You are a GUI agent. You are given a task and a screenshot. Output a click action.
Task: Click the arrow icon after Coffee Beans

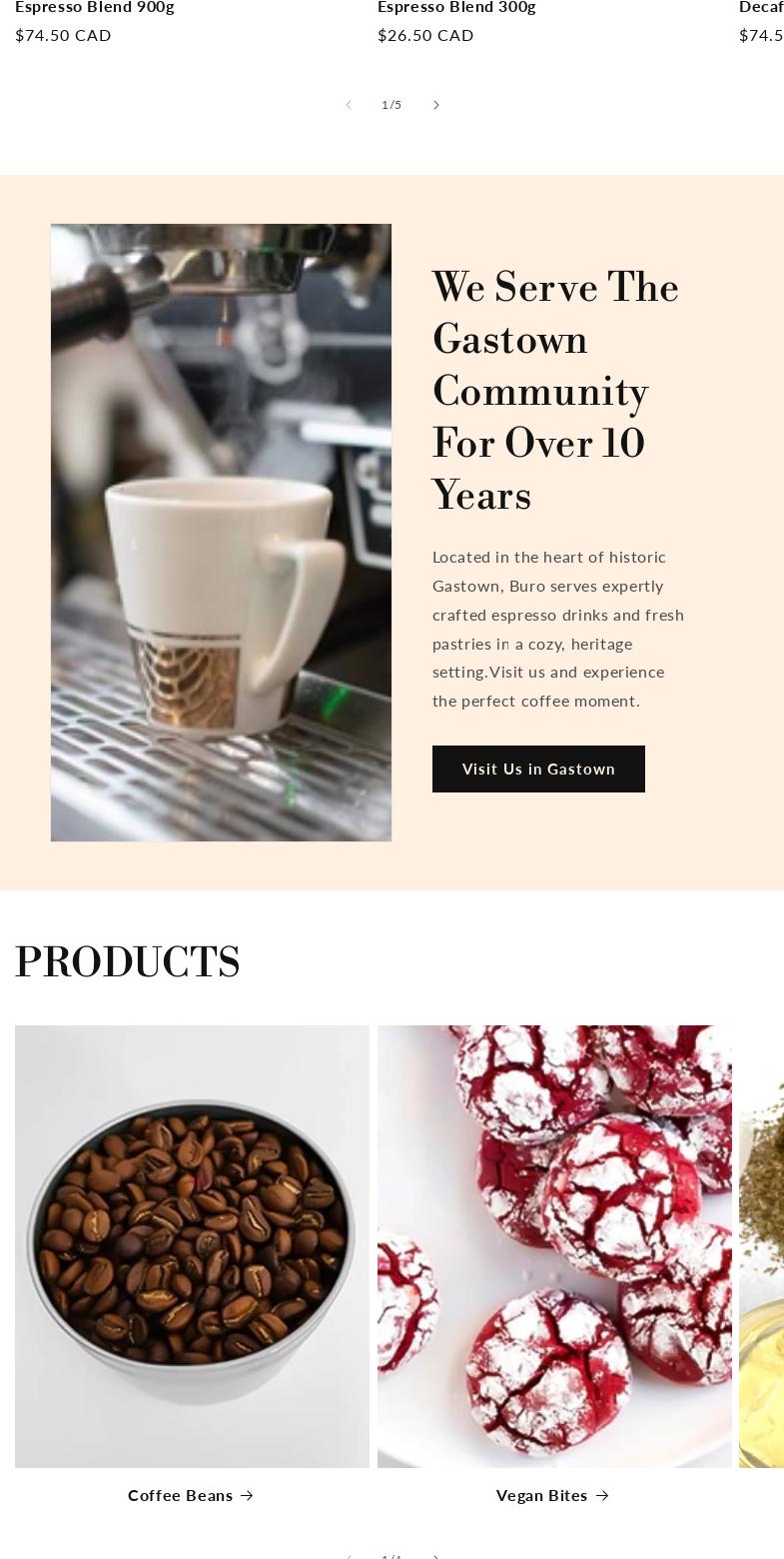(x=247, y=1496)
